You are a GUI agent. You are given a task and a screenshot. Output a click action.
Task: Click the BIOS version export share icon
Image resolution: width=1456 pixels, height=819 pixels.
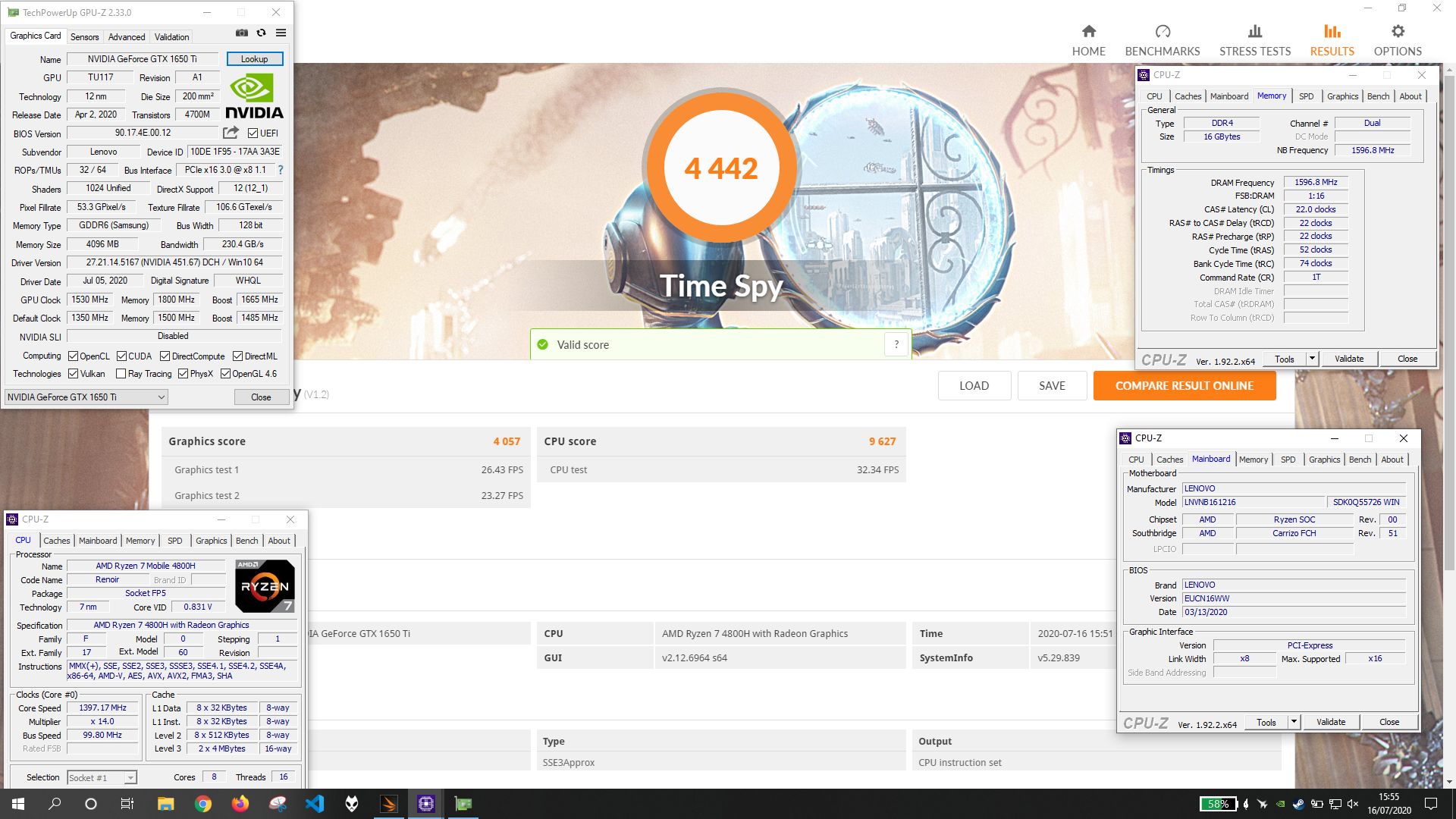tap(231, 133)
